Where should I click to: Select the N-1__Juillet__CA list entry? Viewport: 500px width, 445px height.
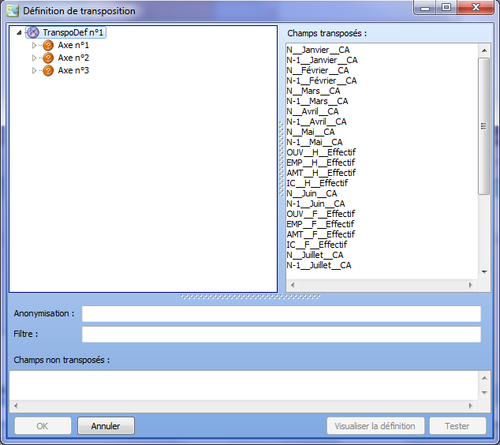(319, 265)
